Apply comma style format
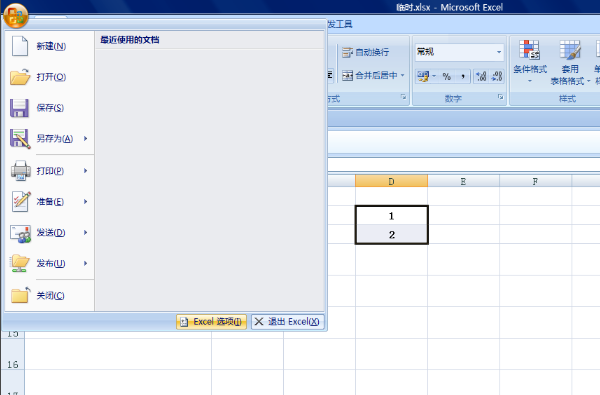This screenshot has height=395, width=600. [x=463, y=77]
